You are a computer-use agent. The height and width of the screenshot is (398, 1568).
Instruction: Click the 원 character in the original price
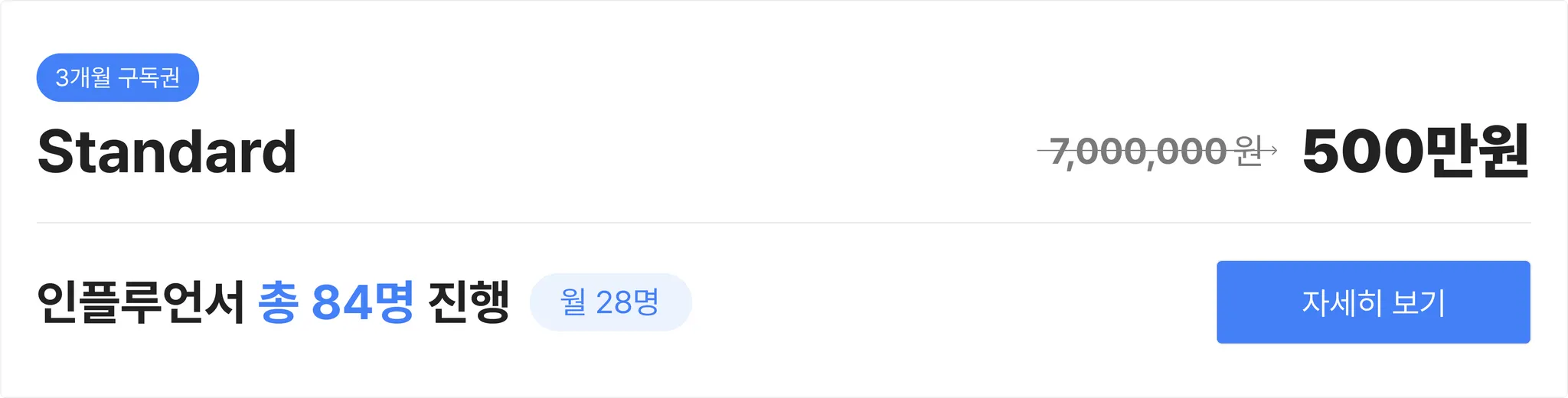coord(1249,151)
